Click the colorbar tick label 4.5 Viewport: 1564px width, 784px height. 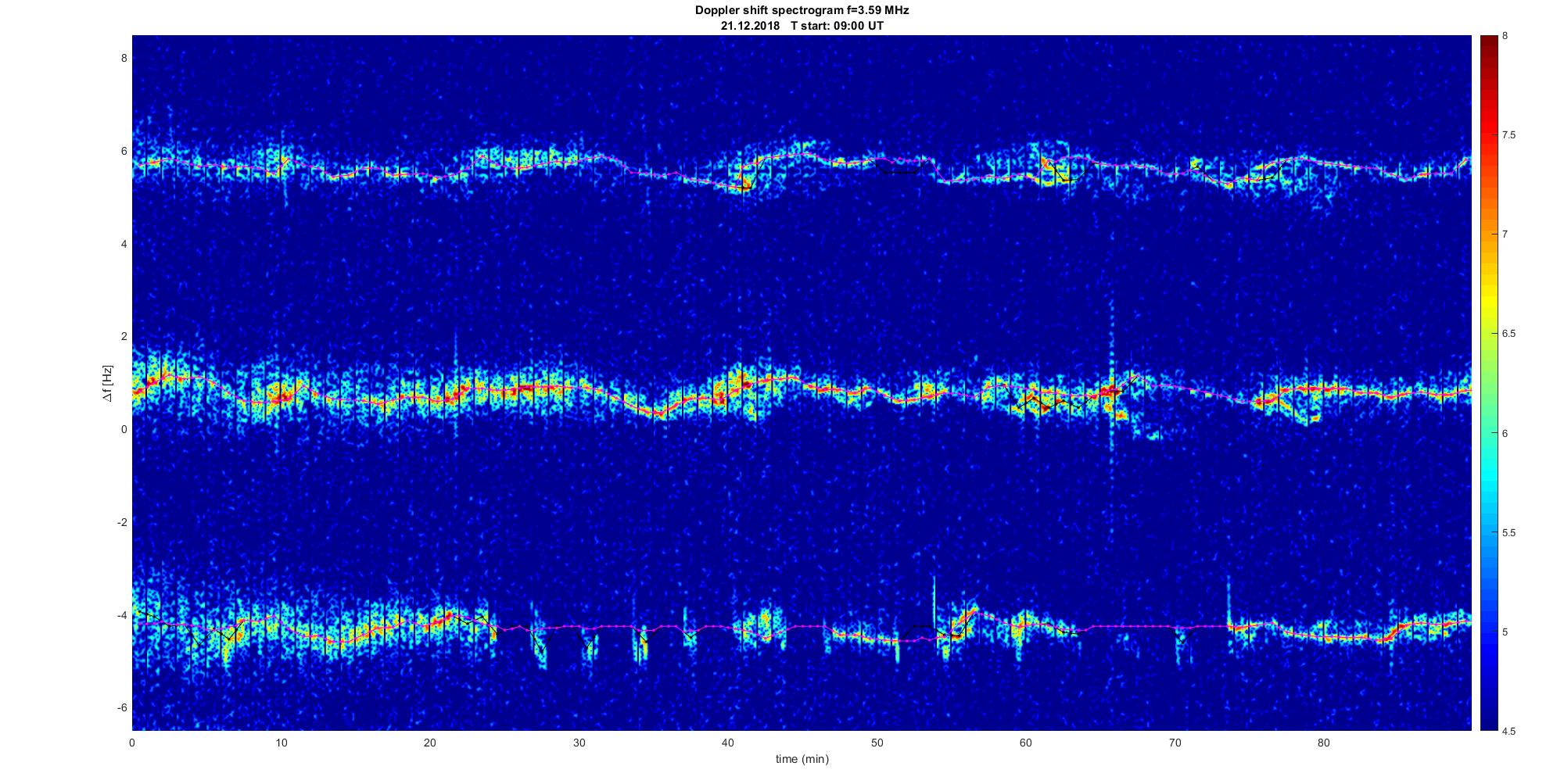click(1508, 732)
